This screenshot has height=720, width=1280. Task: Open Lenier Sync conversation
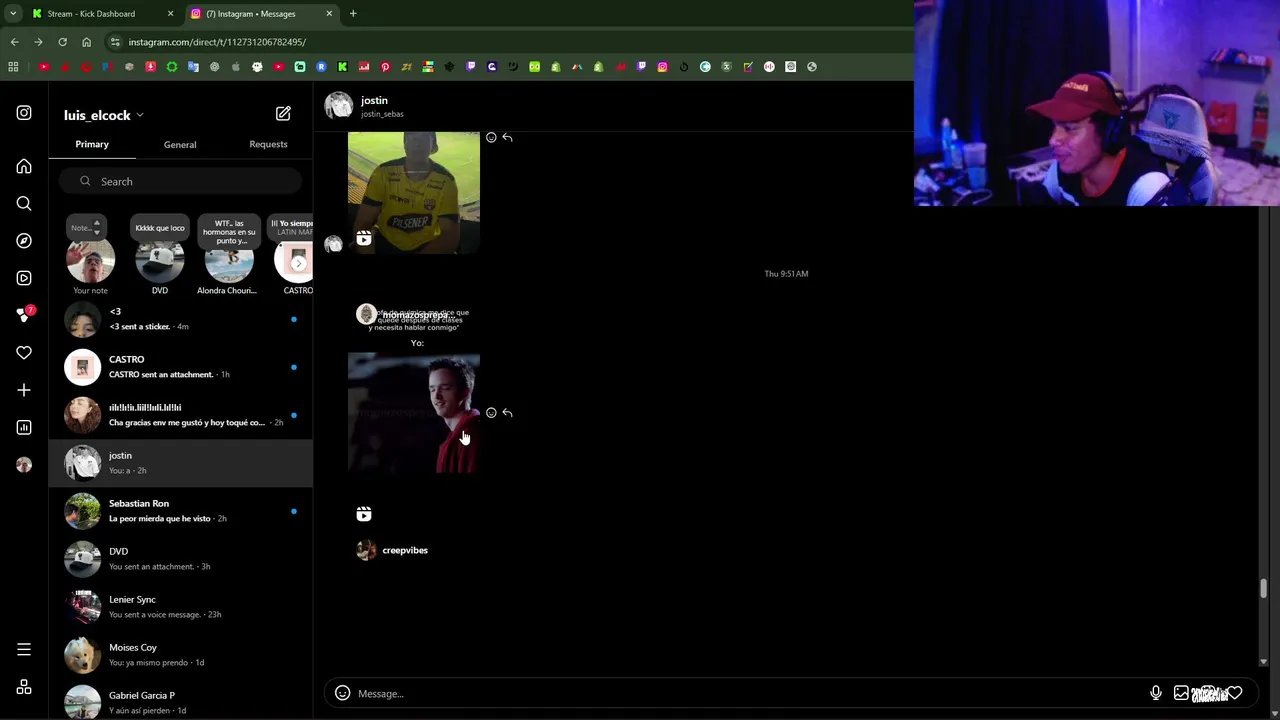click(x=181, y=607)
